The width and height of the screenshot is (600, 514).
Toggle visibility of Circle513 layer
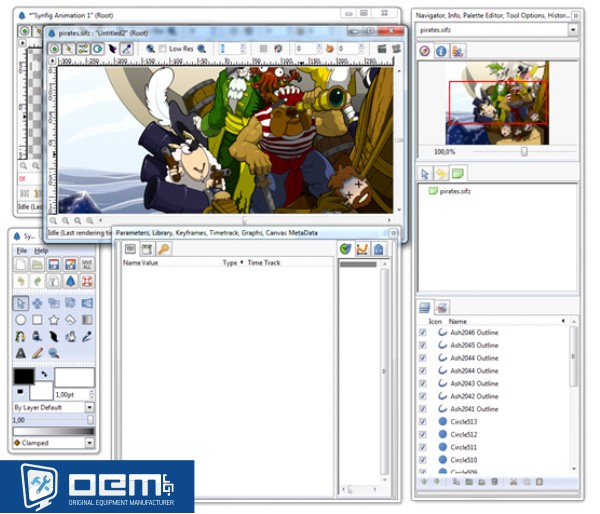tap(423, 422)
